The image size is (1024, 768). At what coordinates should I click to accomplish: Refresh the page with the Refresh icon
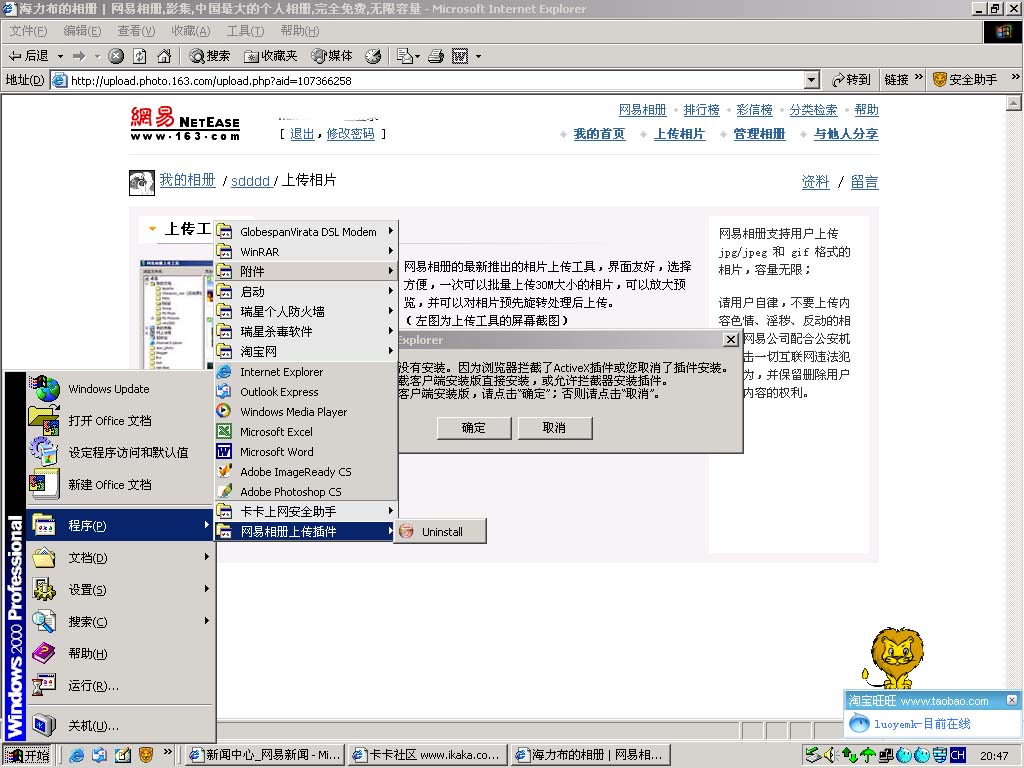click(x=140, y=56)
